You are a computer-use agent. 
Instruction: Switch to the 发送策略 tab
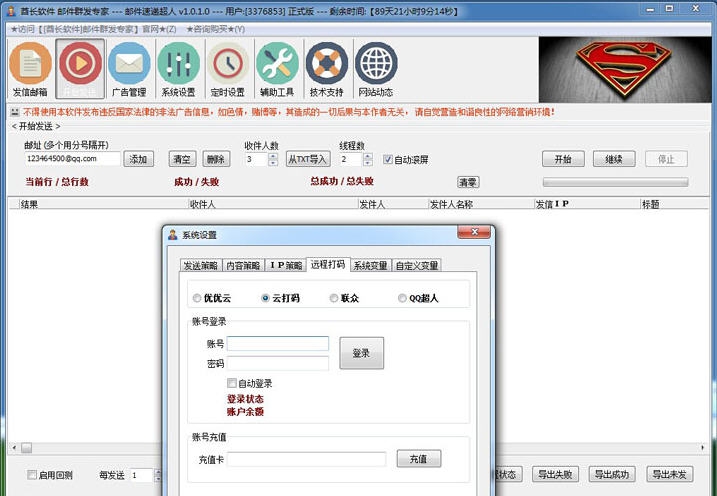point(200,266)
